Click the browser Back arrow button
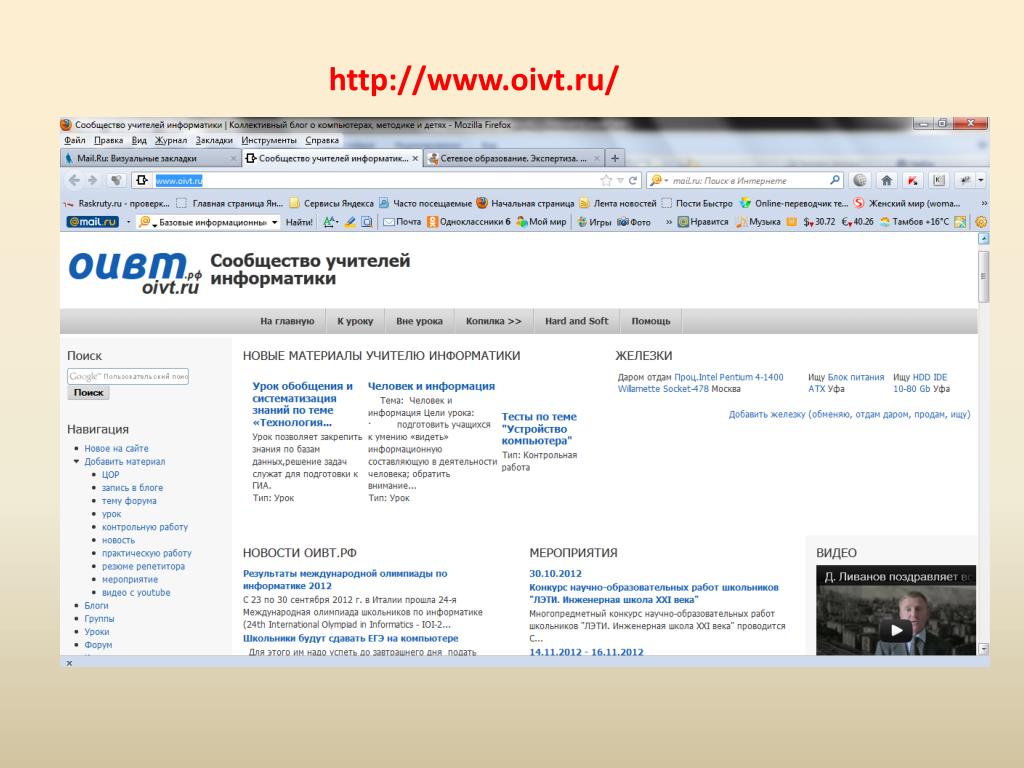 (x=74, y=180)
